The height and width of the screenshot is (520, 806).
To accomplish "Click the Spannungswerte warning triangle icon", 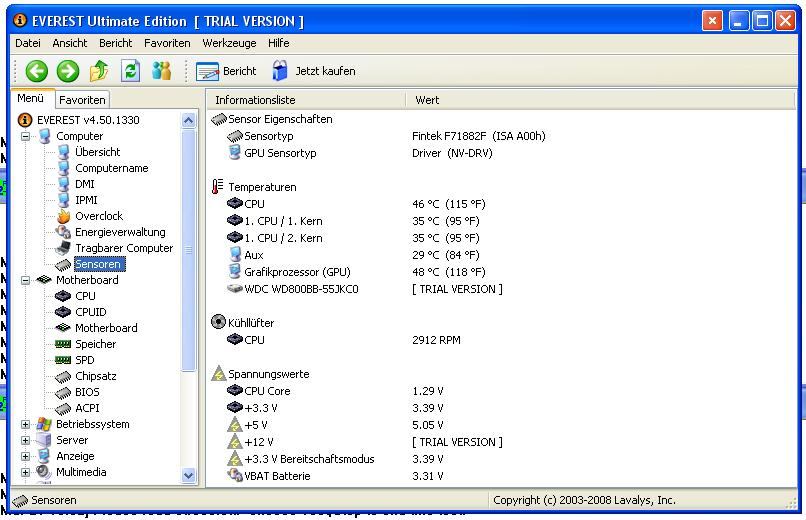I will click(x=219, y=374).
